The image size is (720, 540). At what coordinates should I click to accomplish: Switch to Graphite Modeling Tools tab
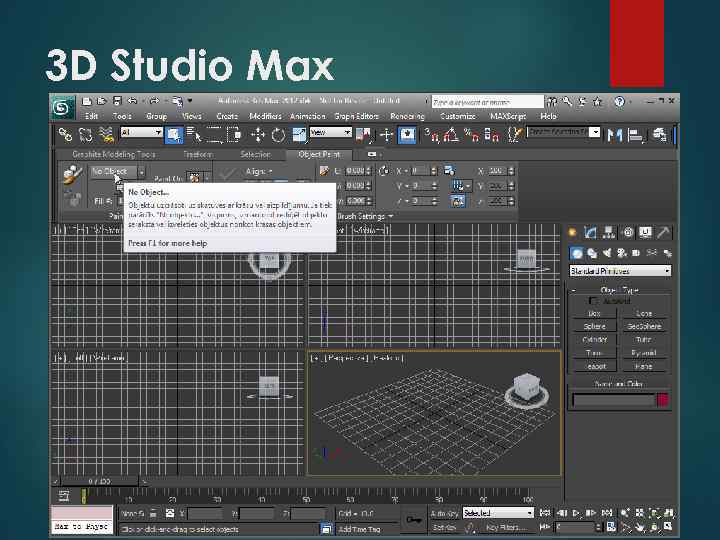[x=114, y=154]
